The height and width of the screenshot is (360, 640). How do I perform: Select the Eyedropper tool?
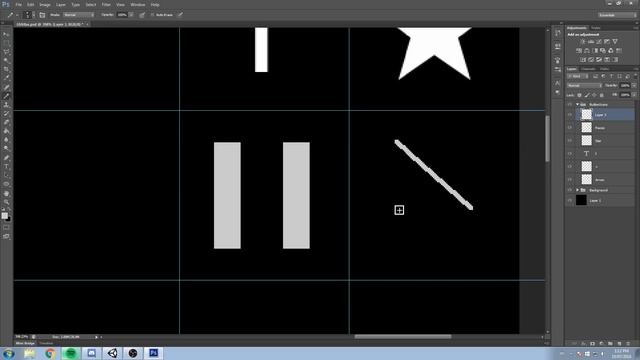[6, 78]
